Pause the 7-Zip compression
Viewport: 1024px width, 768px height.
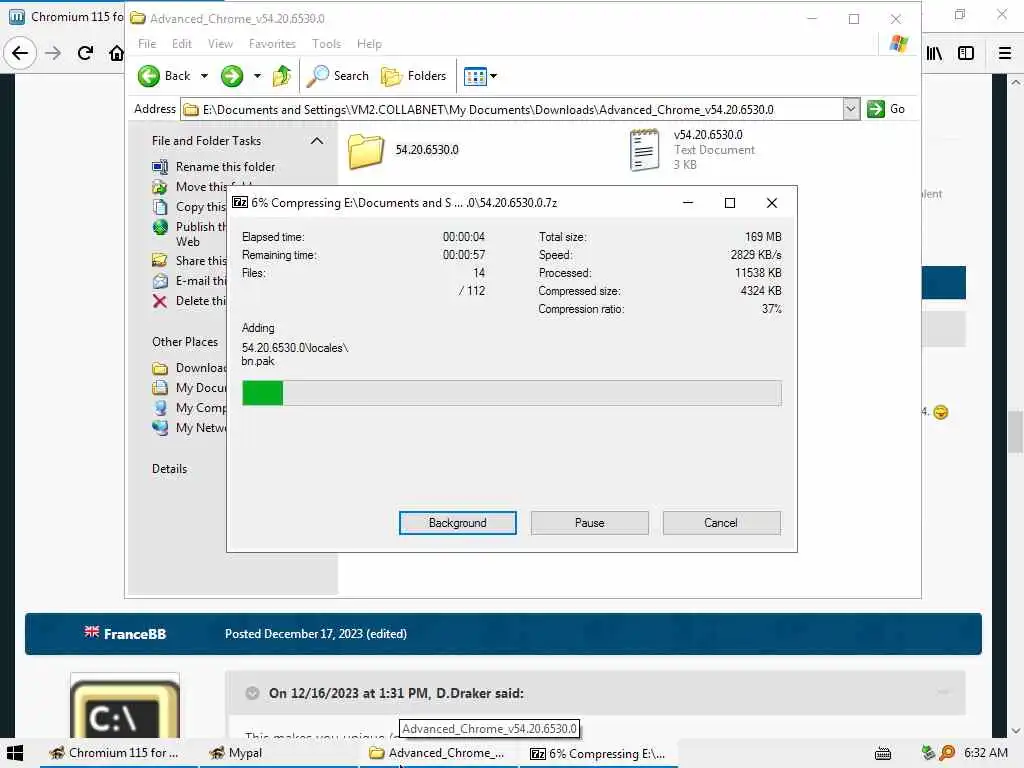click(x=590, y=523)
